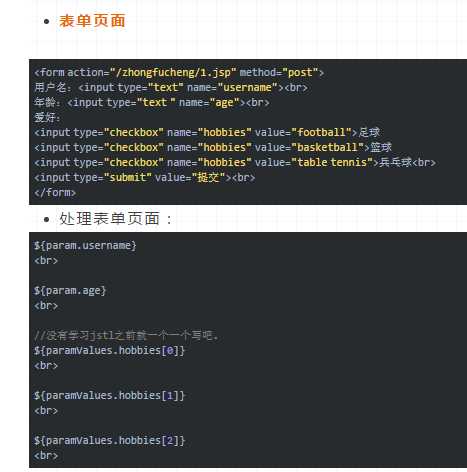Click the "username" attribute in the code
This screenshot has height=472, width=467.
[x=247, y=87]
